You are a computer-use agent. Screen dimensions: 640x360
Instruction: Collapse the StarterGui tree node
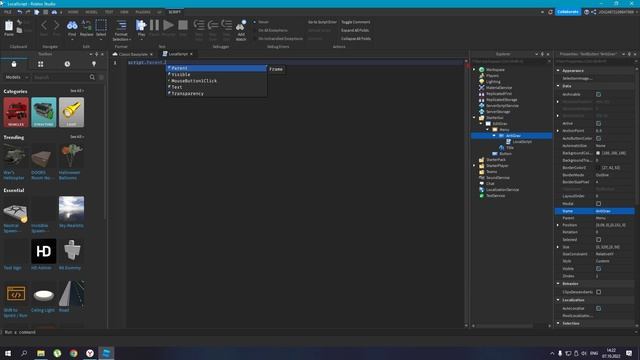point(474,118)
